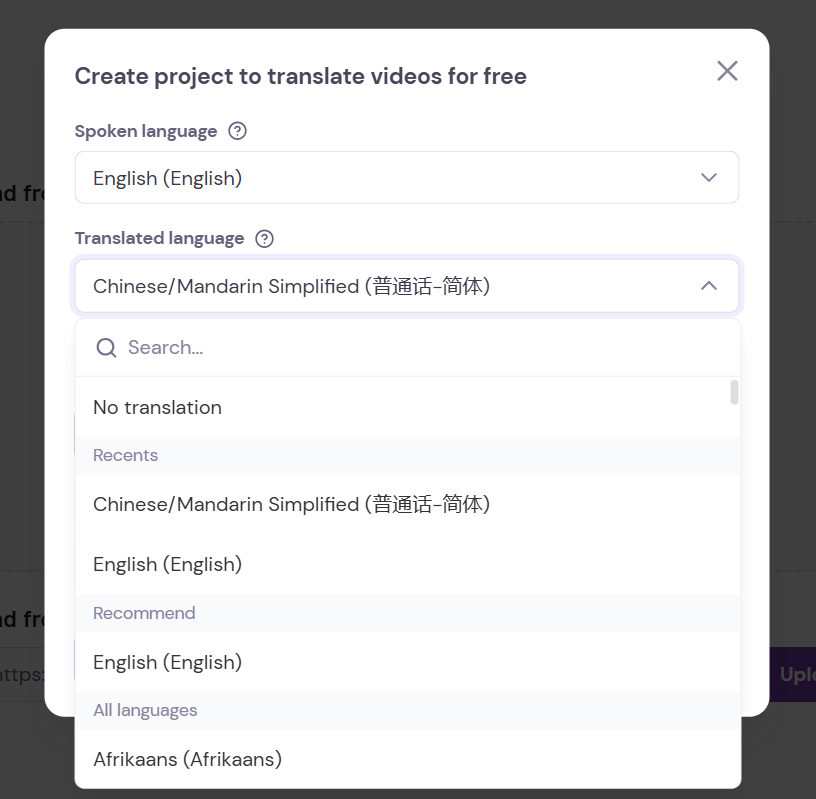The width and height of the screenshot is (816, 799).
Task: Click the Recents section header
Action: (x=125, y=455)
